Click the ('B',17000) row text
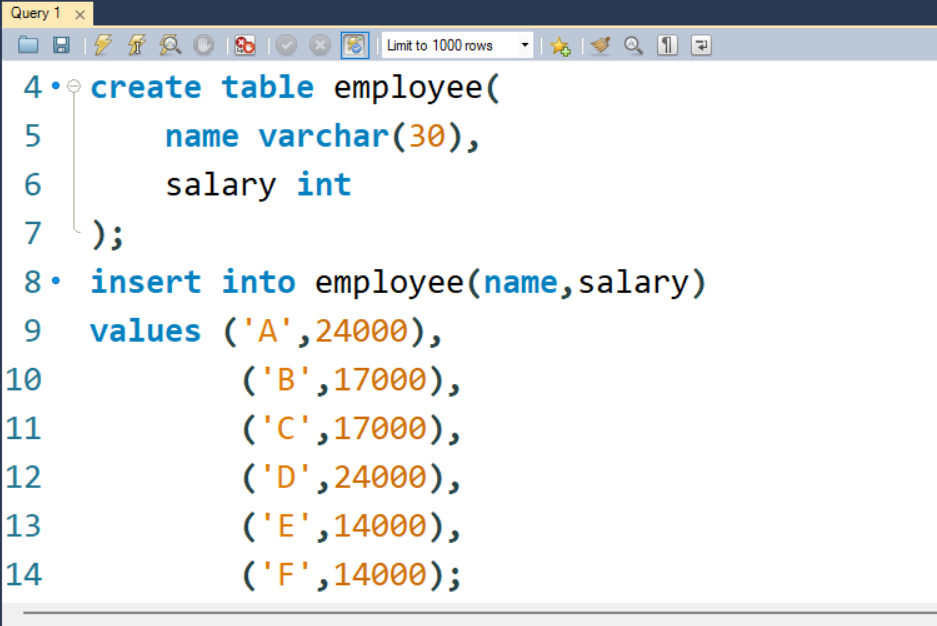 tap(351, 380)
